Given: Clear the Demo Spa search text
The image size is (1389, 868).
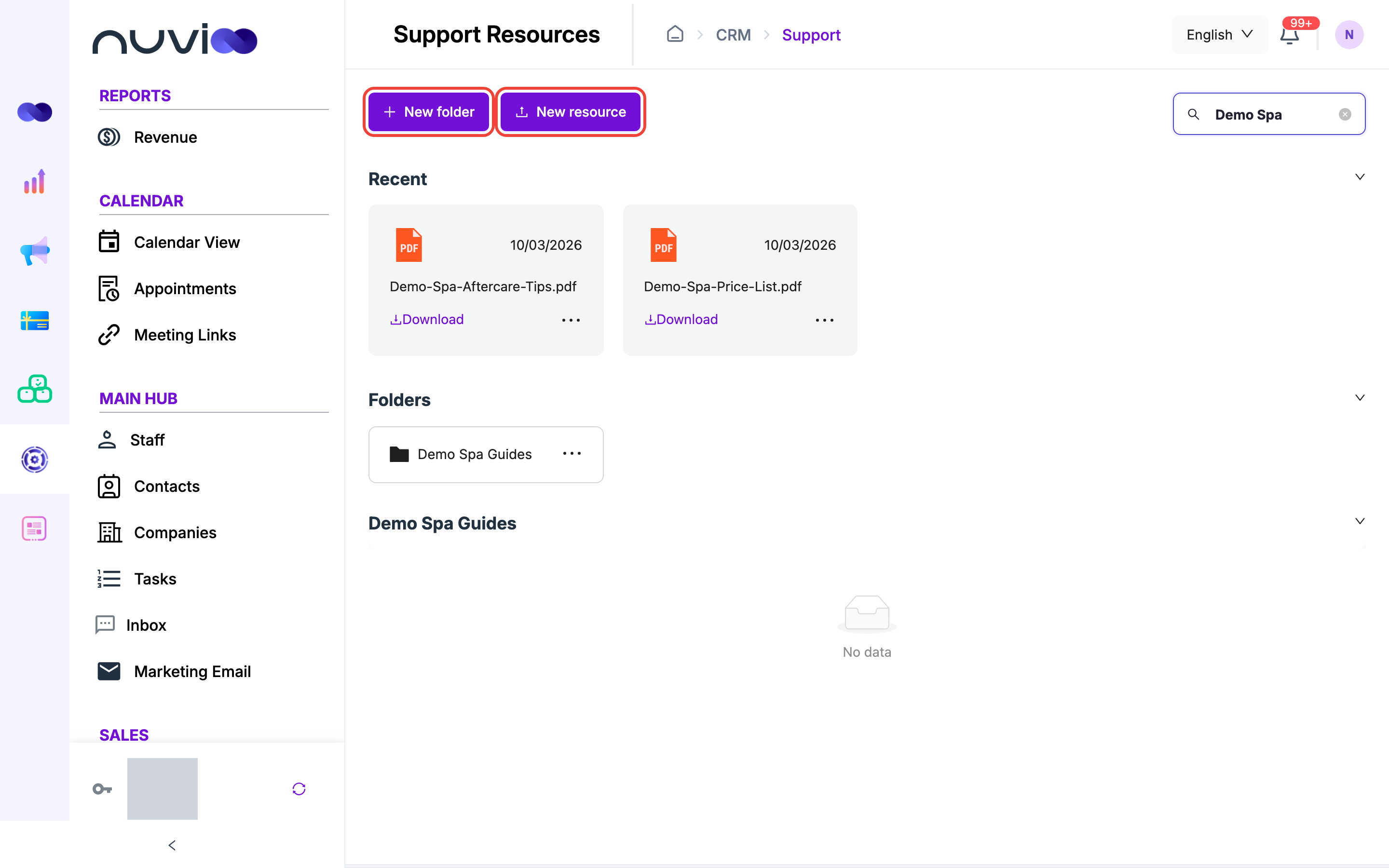Looking at the screenshot, I should pyautogui.click(x=1345, y=114).
